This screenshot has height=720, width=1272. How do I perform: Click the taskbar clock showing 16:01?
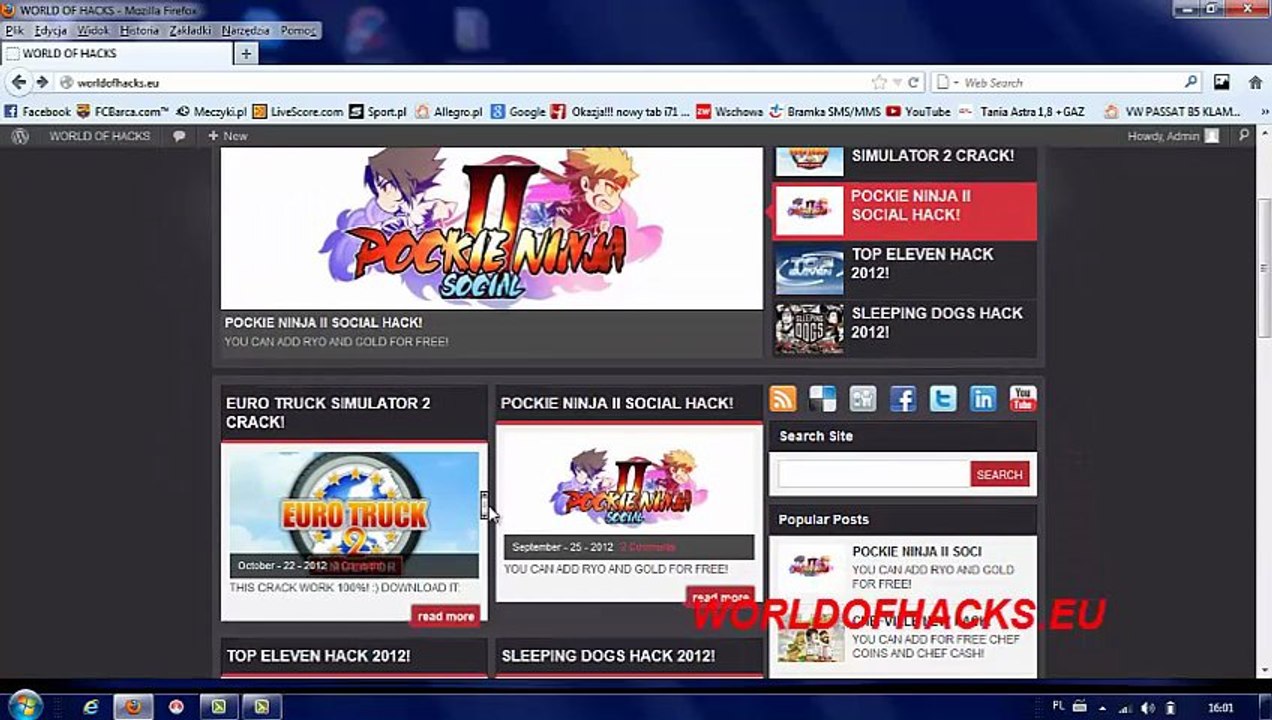pos(1220,708)
